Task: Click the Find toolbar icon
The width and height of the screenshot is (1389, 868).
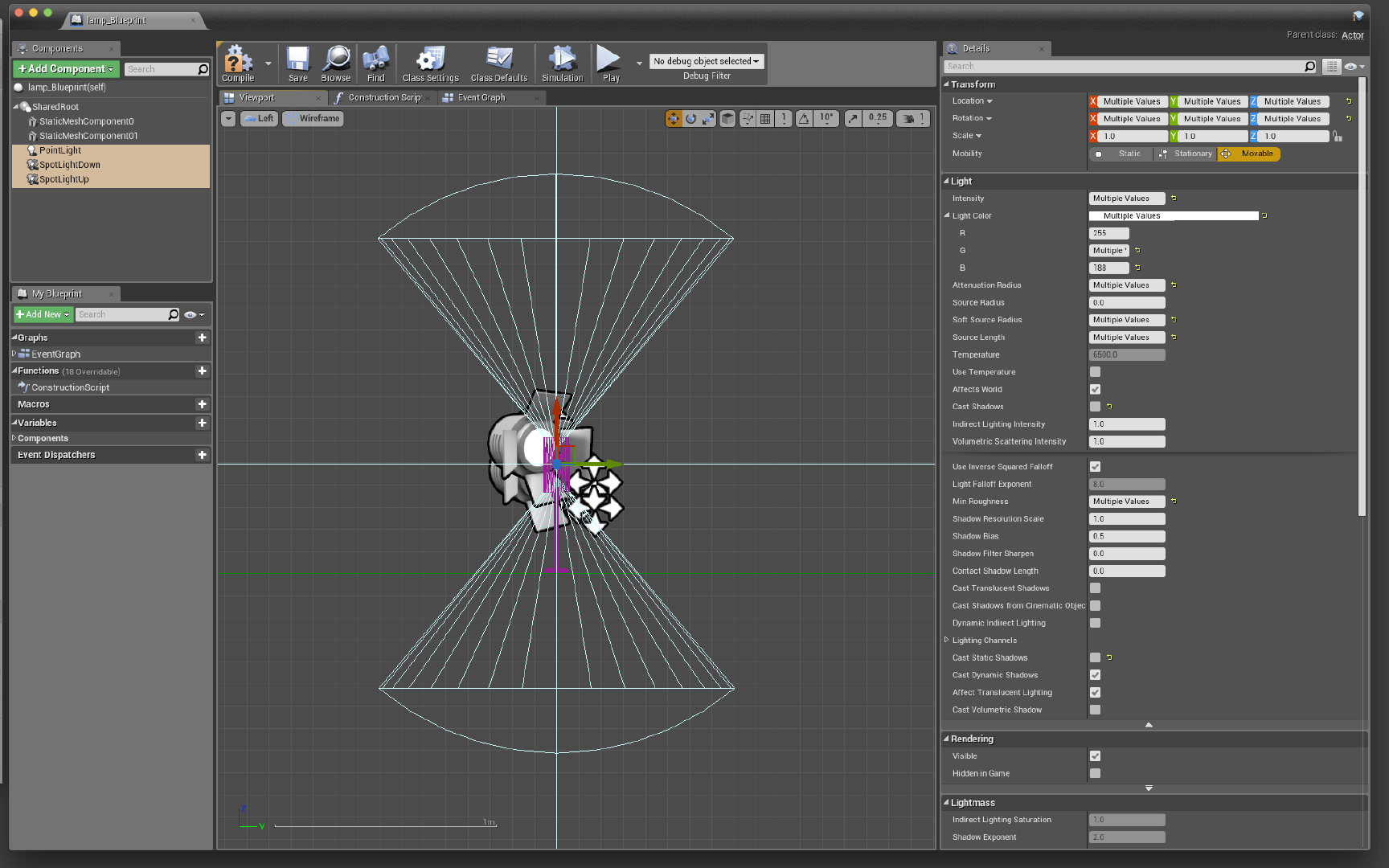Action: point(375,63)
